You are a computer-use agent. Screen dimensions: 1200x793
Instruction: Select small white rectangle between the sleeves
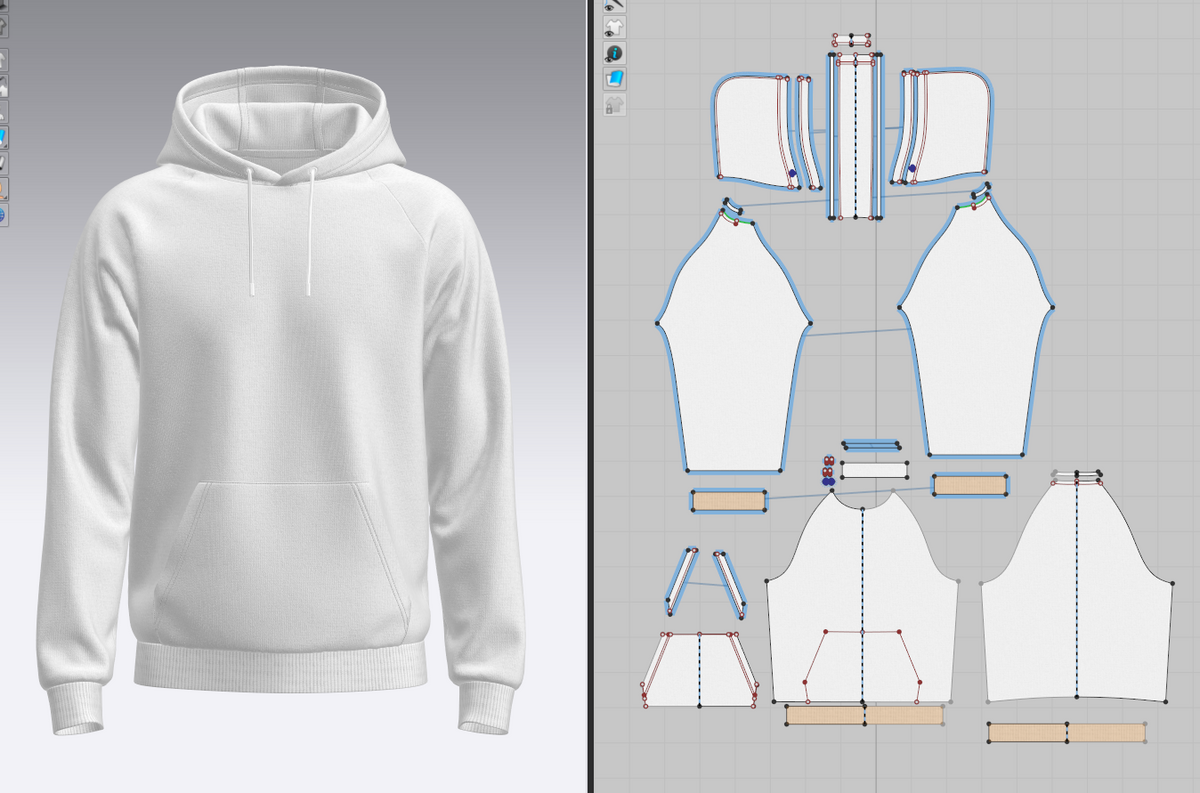875,470
